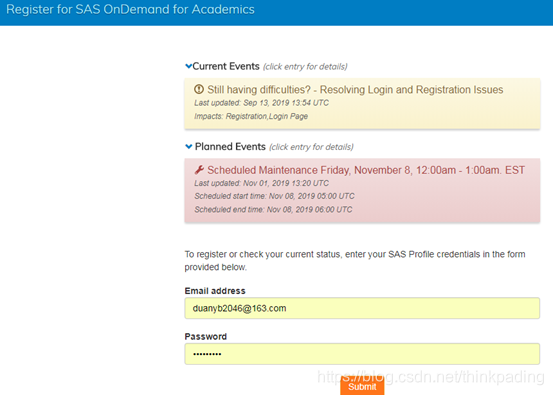Click the Last updated Sep 13 line
The height and width of the screenshot is (395, 553).
click(x=261, y=103)
